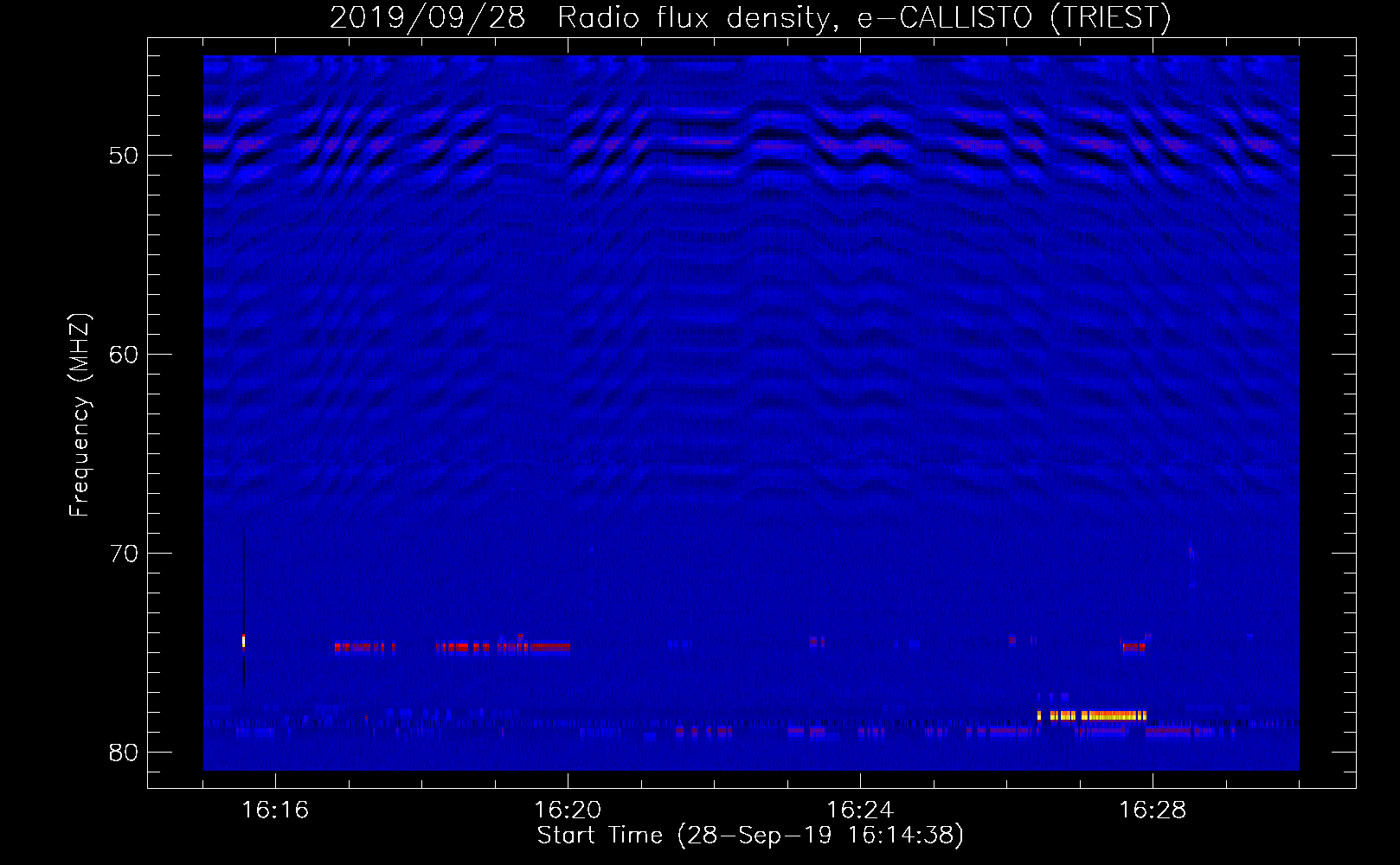Click the 60 MHz frequency tick label

coord(124,355)
